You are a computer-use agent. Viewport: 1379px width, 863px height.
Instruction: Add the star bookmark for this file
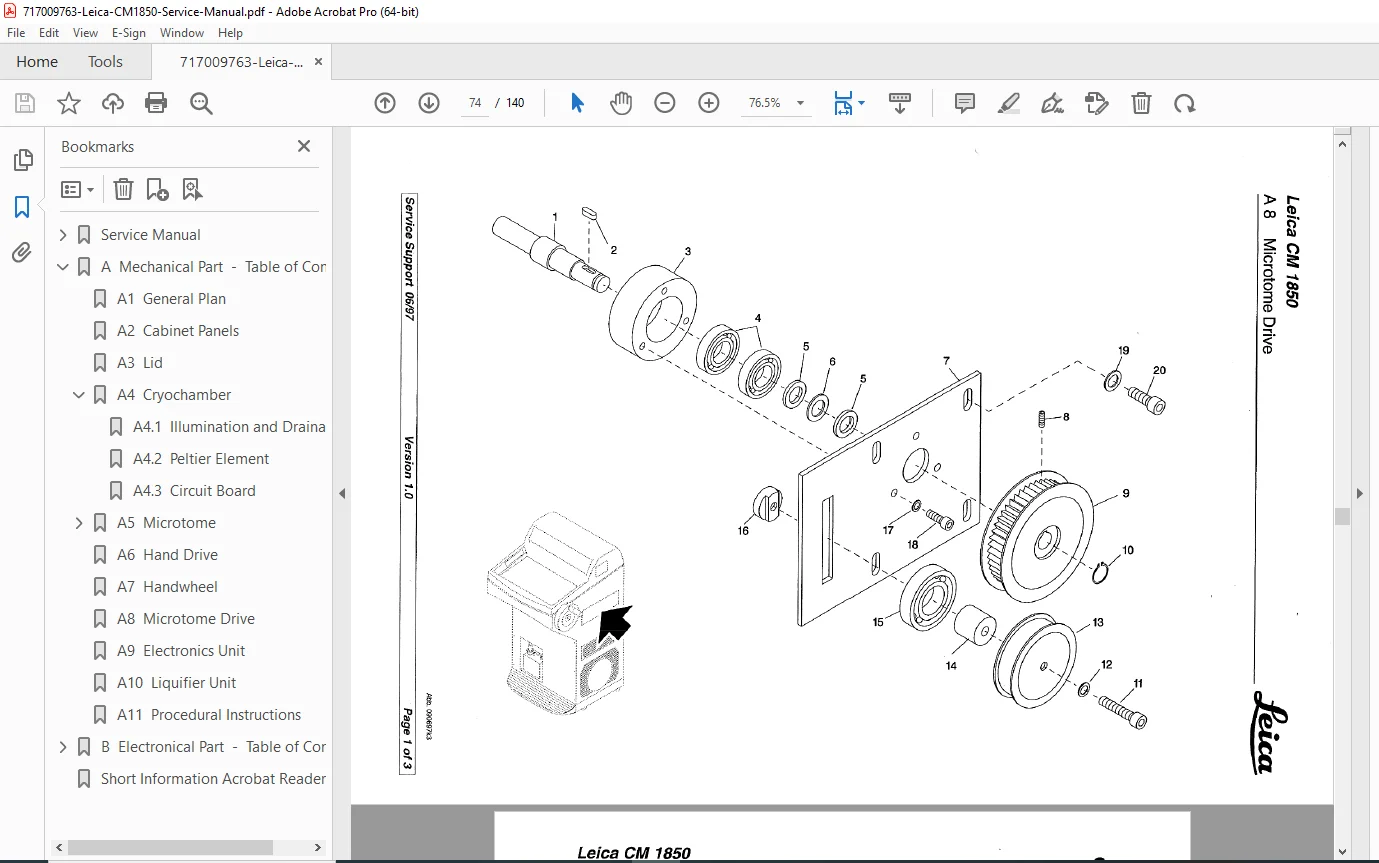point(69,103)
